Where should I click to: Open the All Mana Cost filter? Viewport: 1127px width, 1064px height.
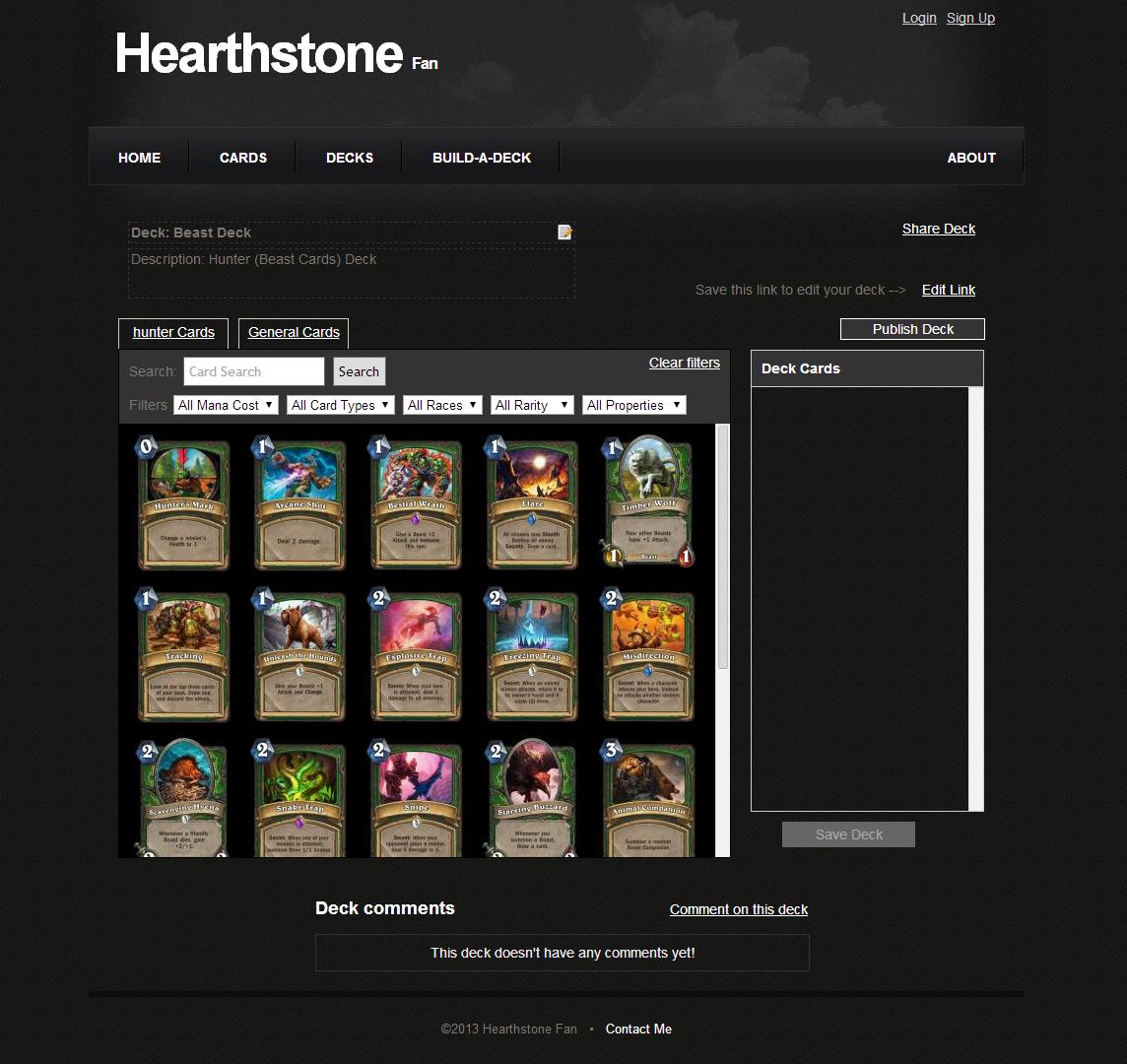coord(226,405)
